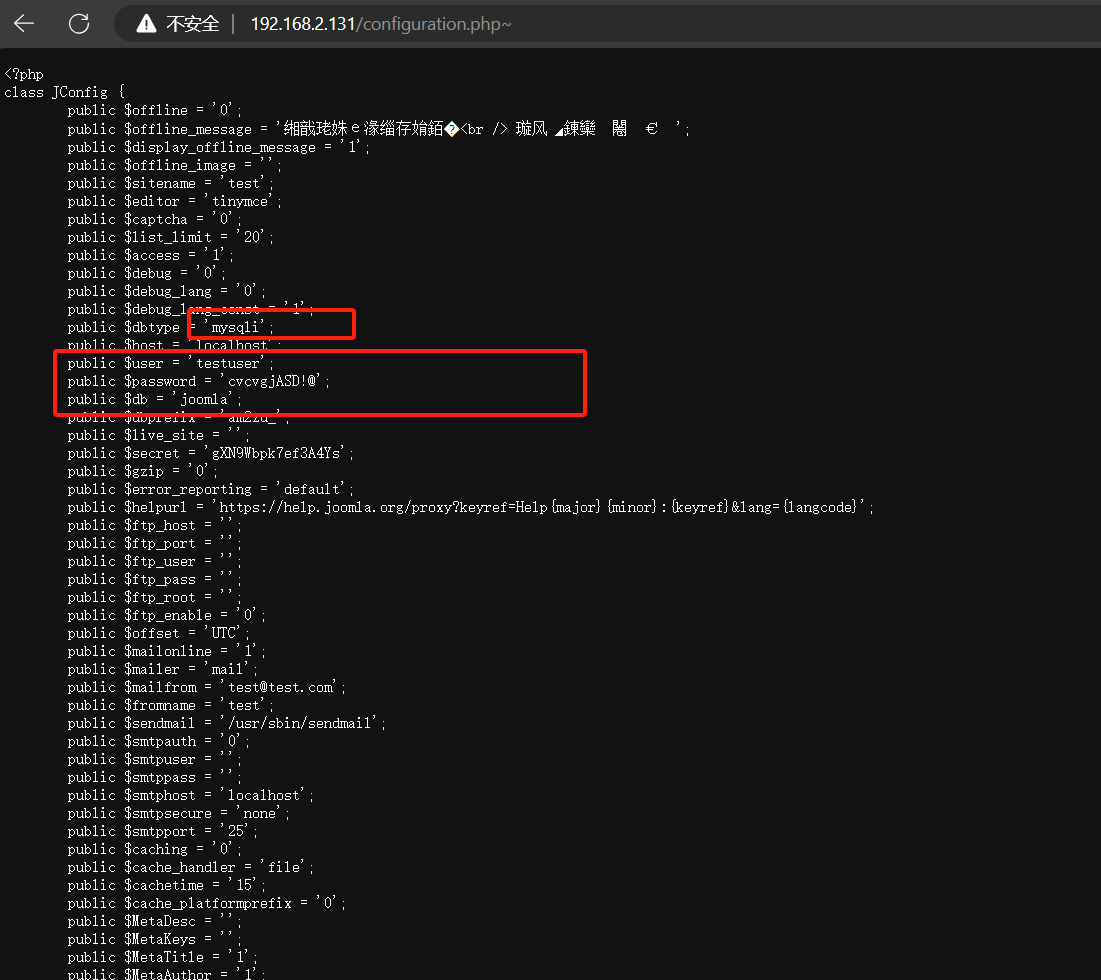Click the '$offline_message' line
The image size is (1101, 980).
(378, 128)
